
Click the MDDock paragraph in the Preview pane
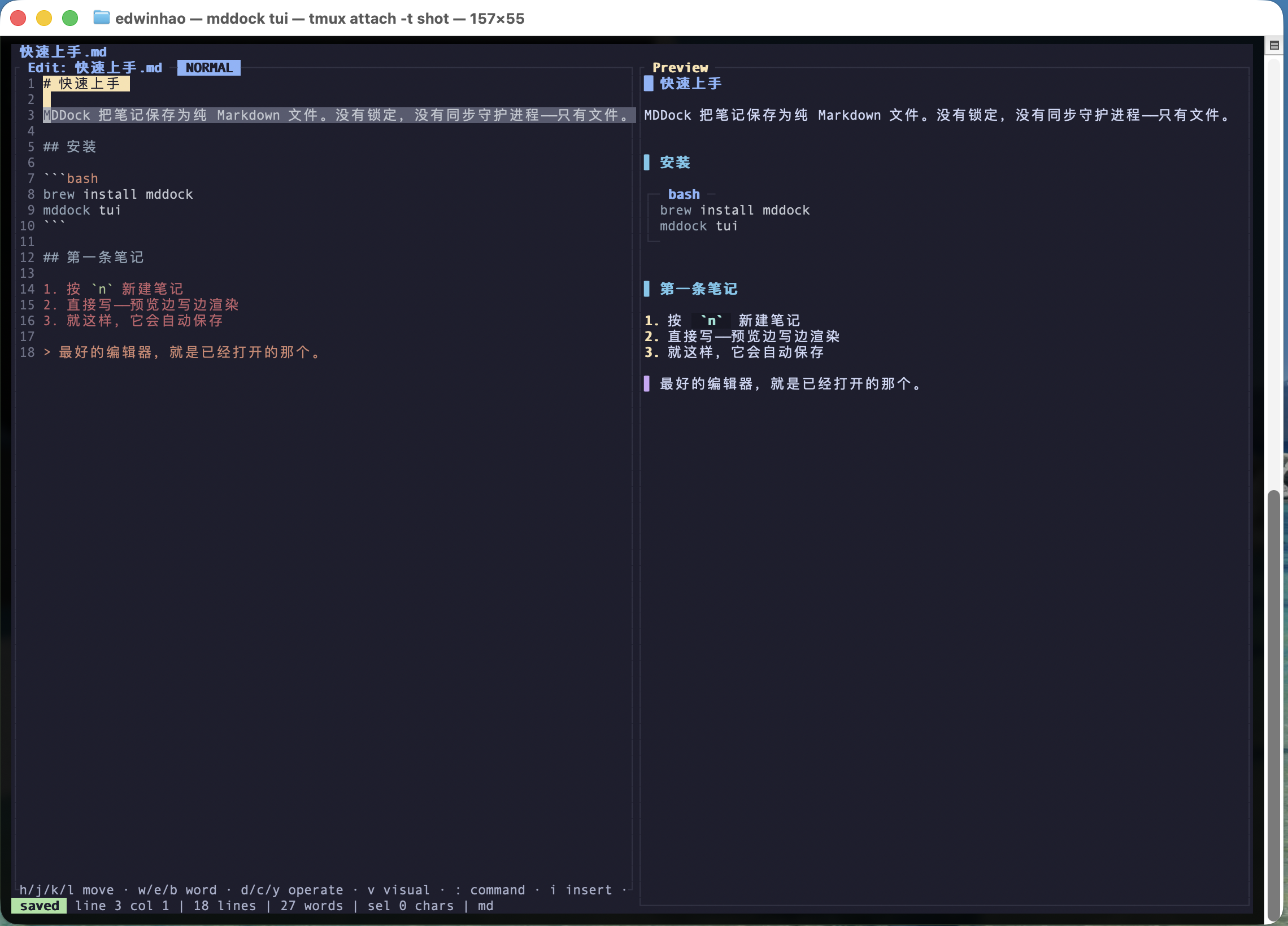(937, 115)
